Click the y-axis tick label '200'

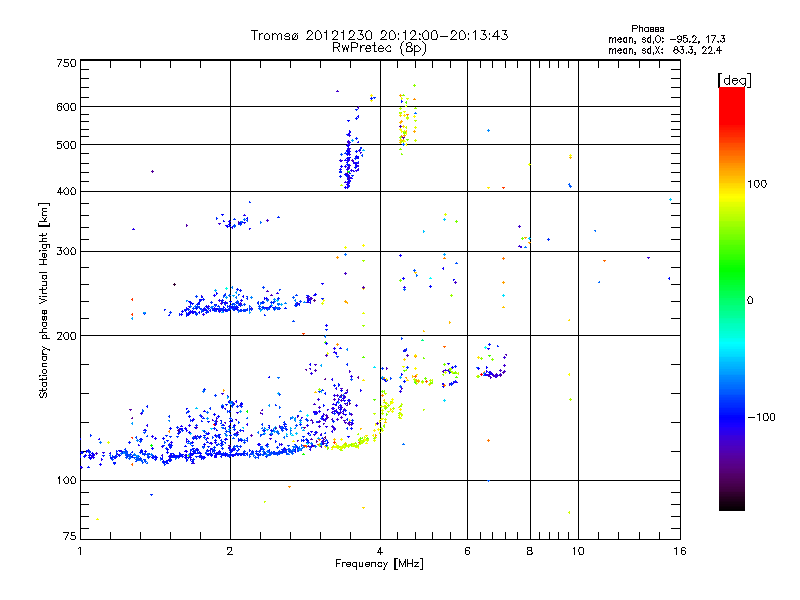tap(66, 336)
